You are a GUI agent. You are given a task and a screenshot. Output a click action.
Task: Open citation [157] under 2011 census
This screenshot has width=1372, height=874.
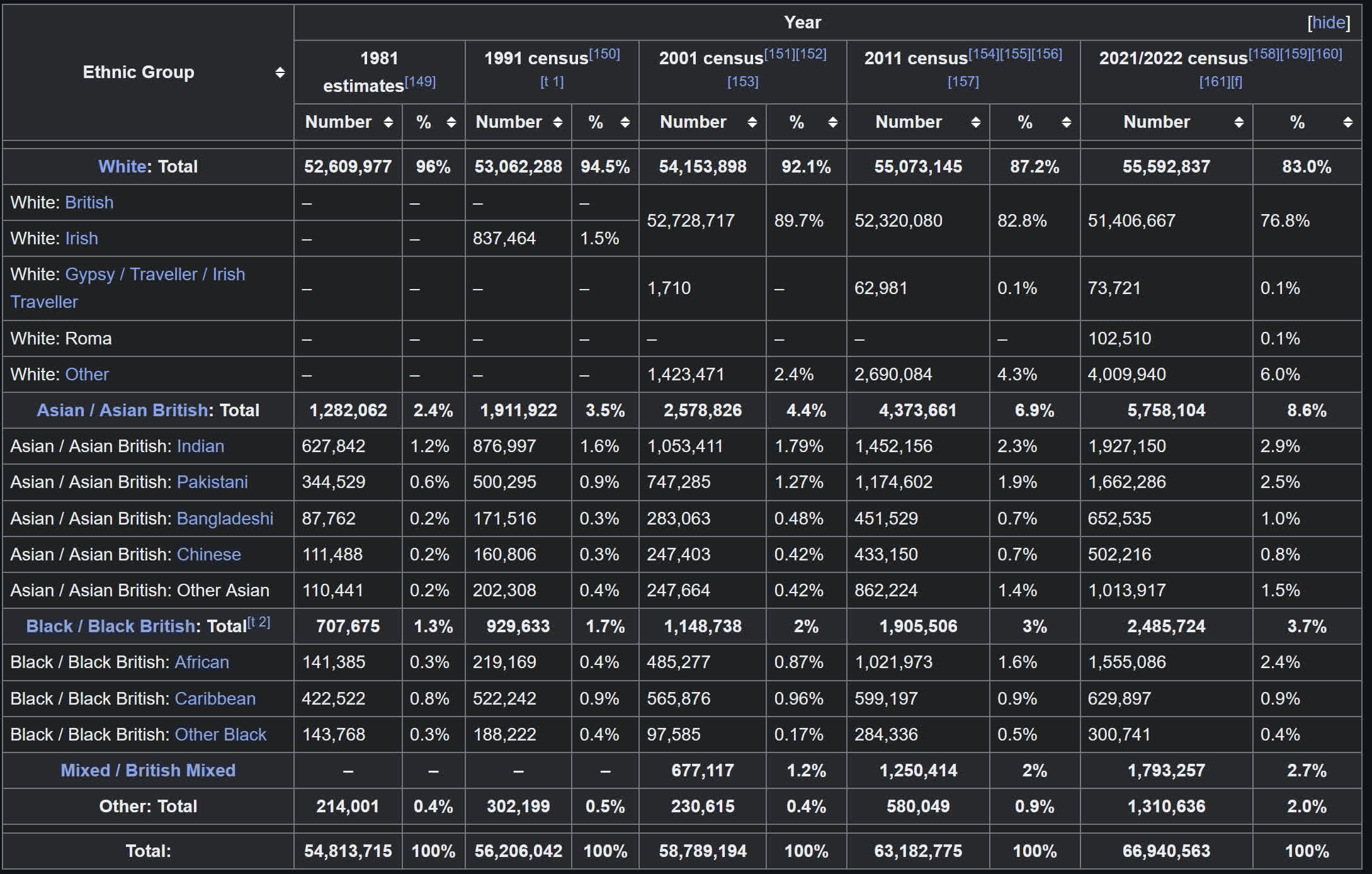pos(963,81)
